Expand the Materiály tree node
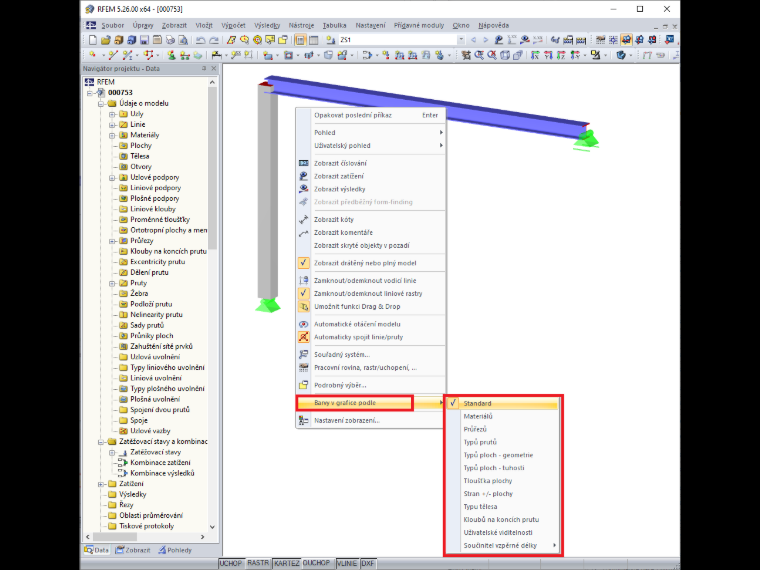Viewport: 760px width, 570px height. [112, 135]
